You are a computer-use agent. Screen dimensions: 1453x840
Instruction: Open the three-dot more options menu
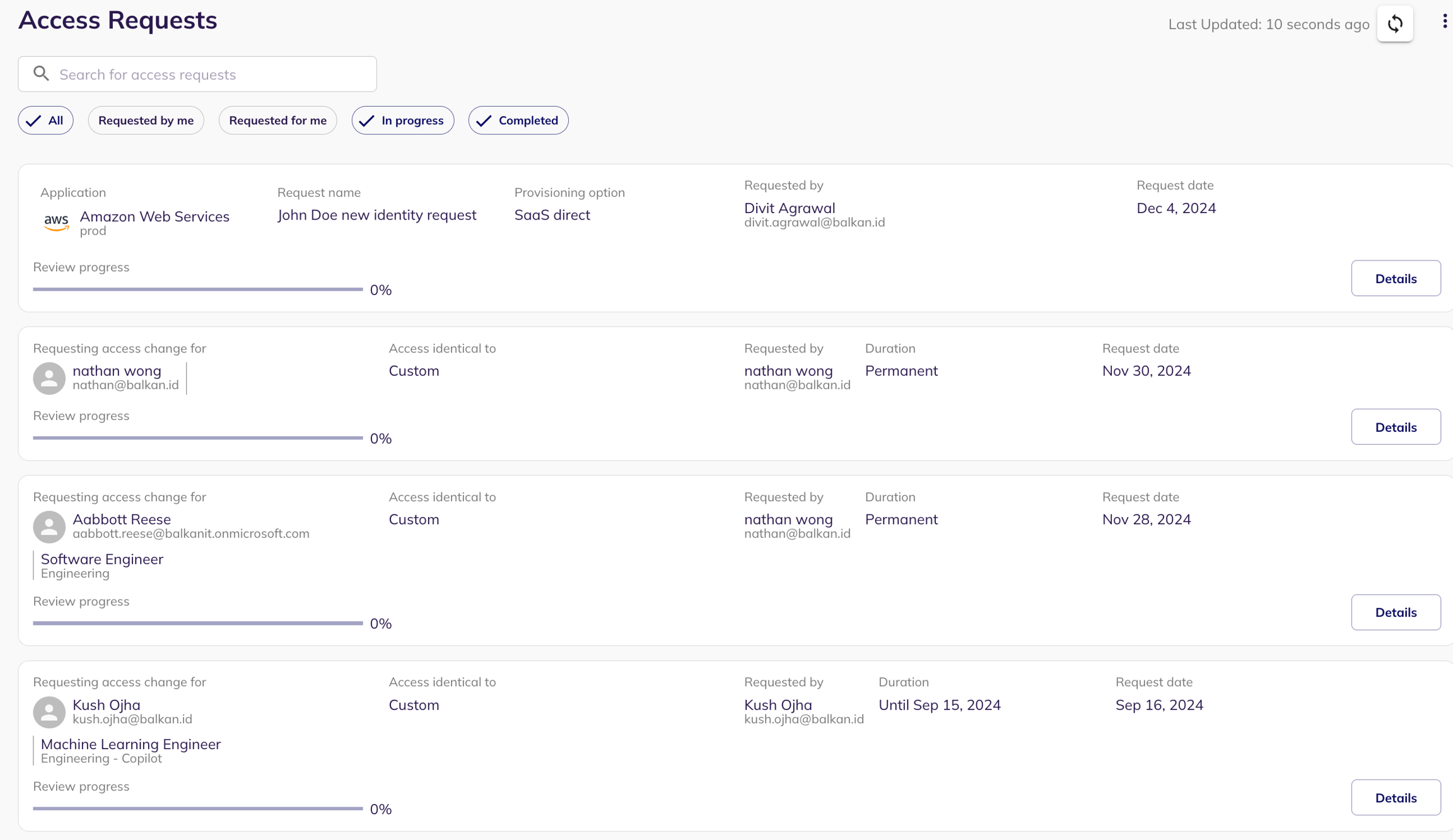pos(1444,21)
